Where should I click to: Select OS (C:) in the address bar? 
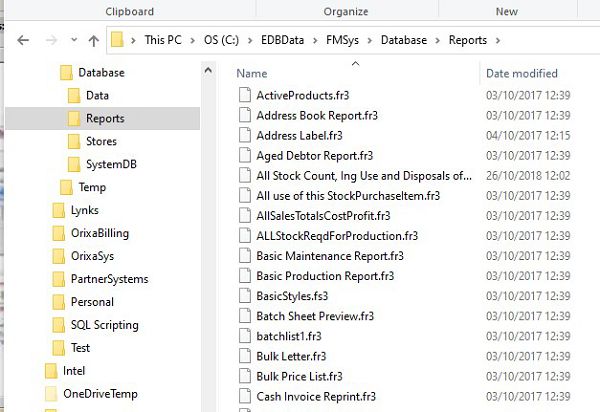click(x=221, y=40)
